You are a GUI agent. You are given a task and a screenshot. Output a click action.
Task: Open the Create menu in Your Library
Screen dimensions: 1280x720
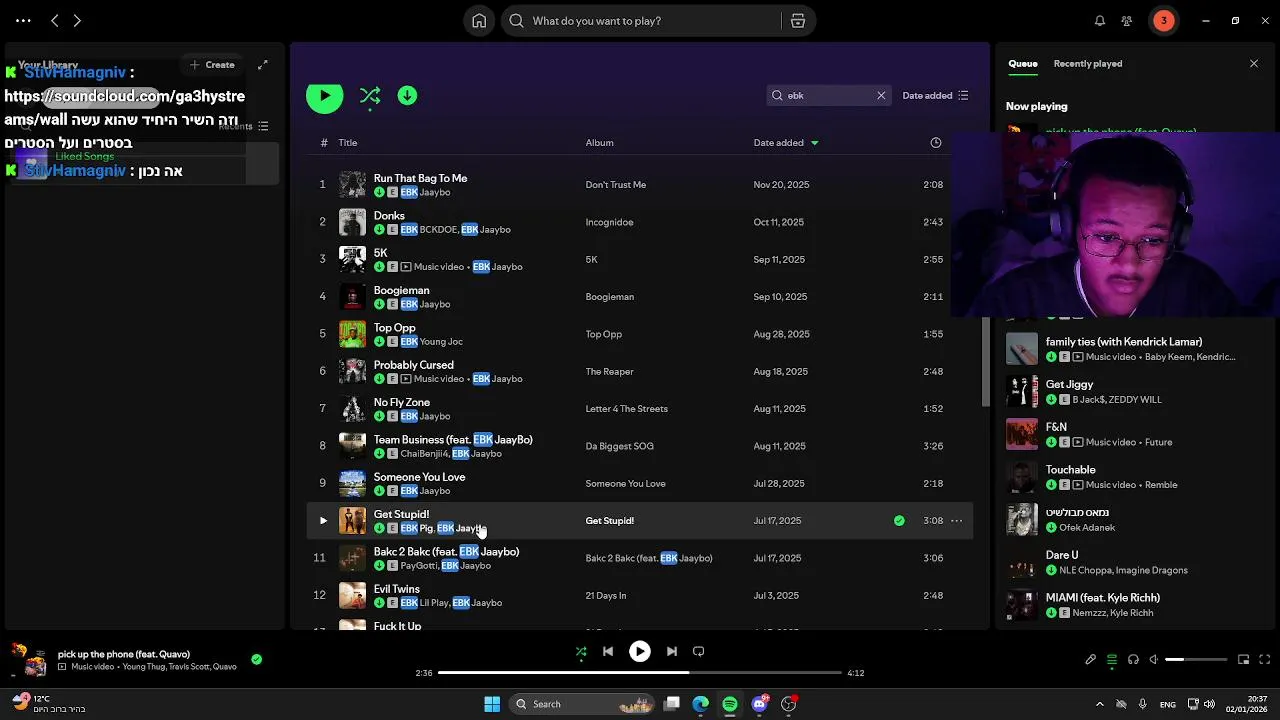point(213,65)
